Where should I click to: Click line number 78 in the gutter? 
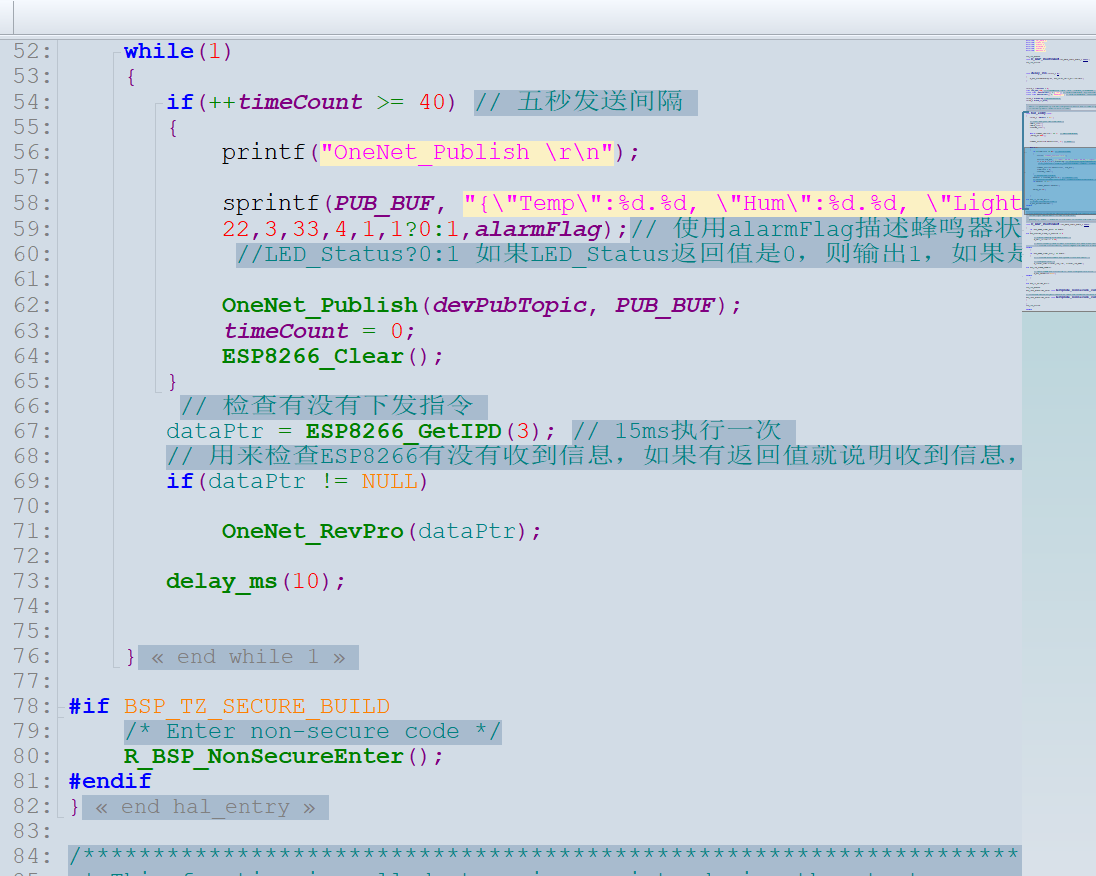(x=32, y=707)
